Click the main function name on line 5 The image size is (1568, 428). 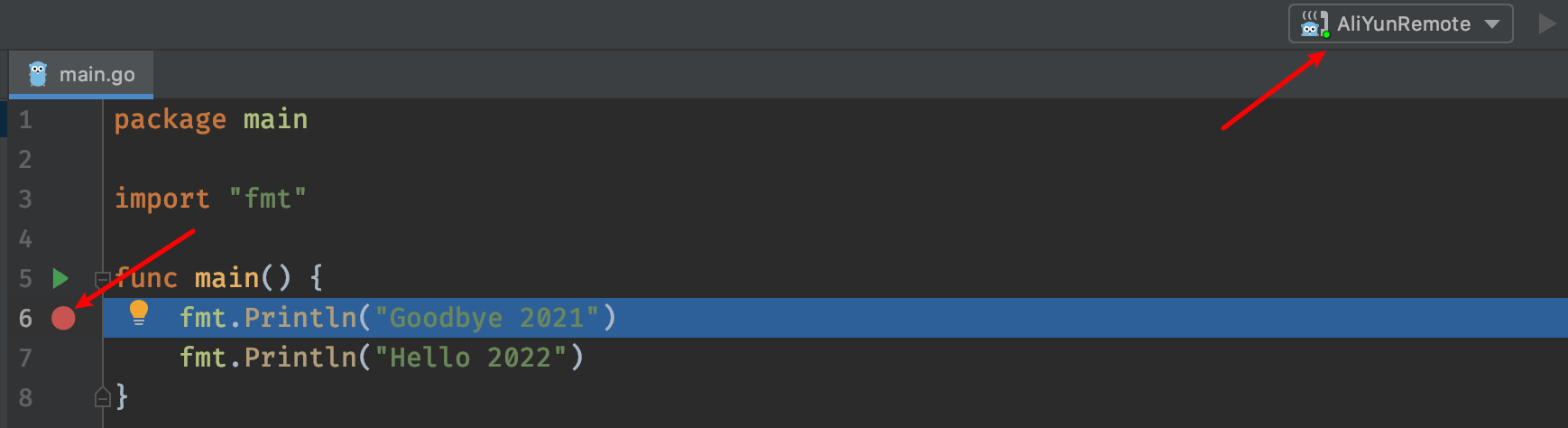point(226,278)
